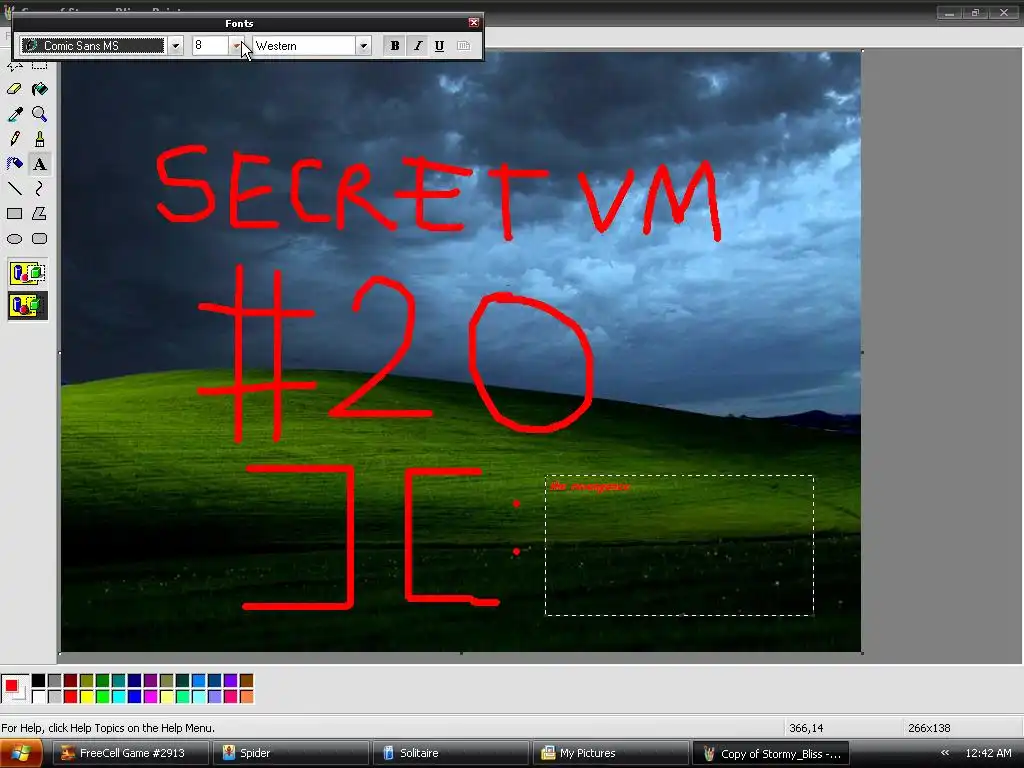Choose the Pick Color eyedropper tool
Image resolution: width=1024 pixels, height=768 pixels.
point(14,114)
